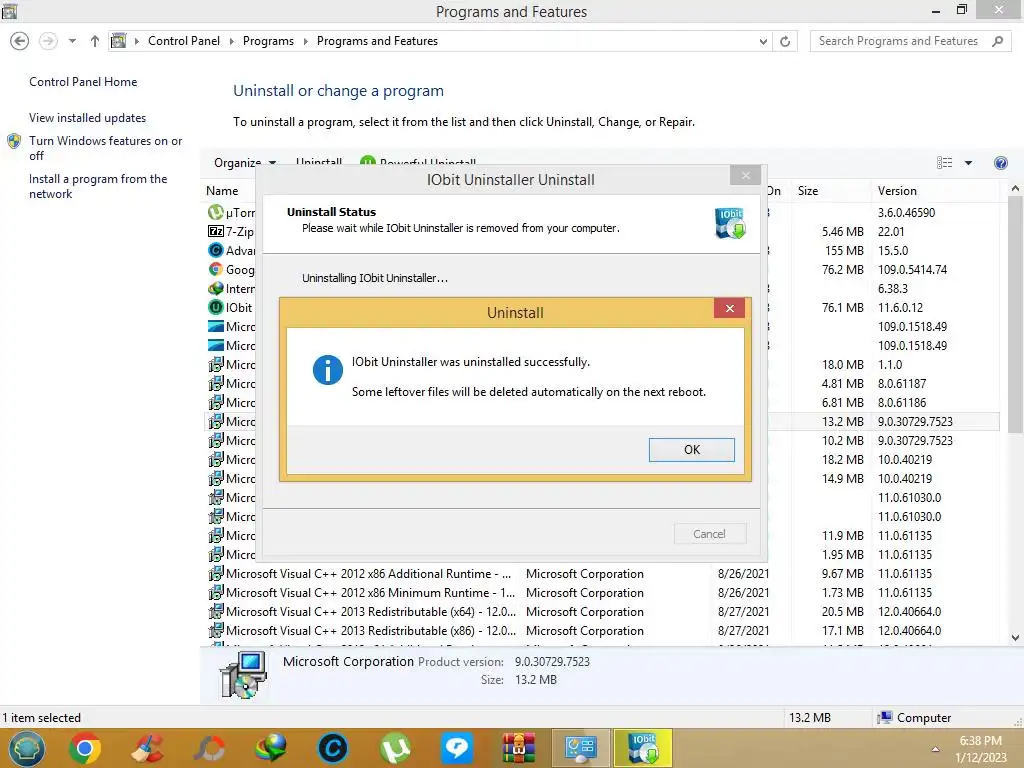Open Install a program from the network

point(98,186)
